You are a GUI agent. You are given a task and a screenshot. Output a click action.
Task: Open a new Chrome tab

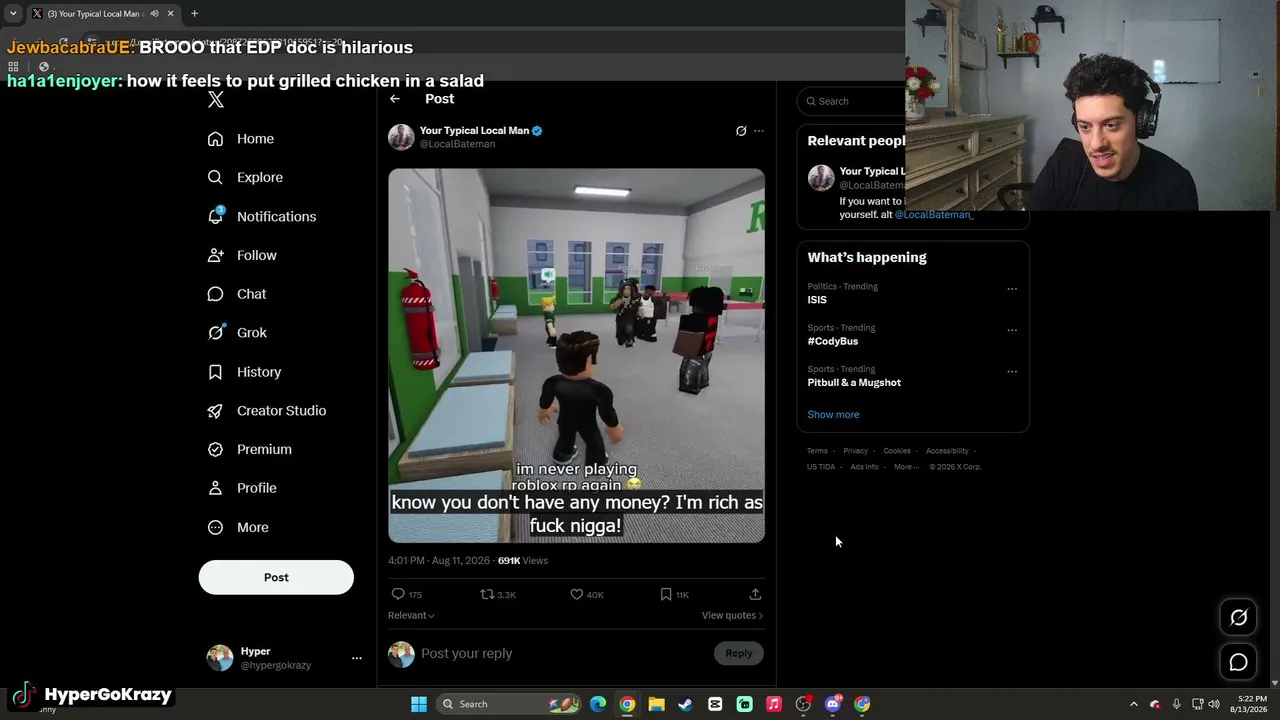click(x=194, y=14)
